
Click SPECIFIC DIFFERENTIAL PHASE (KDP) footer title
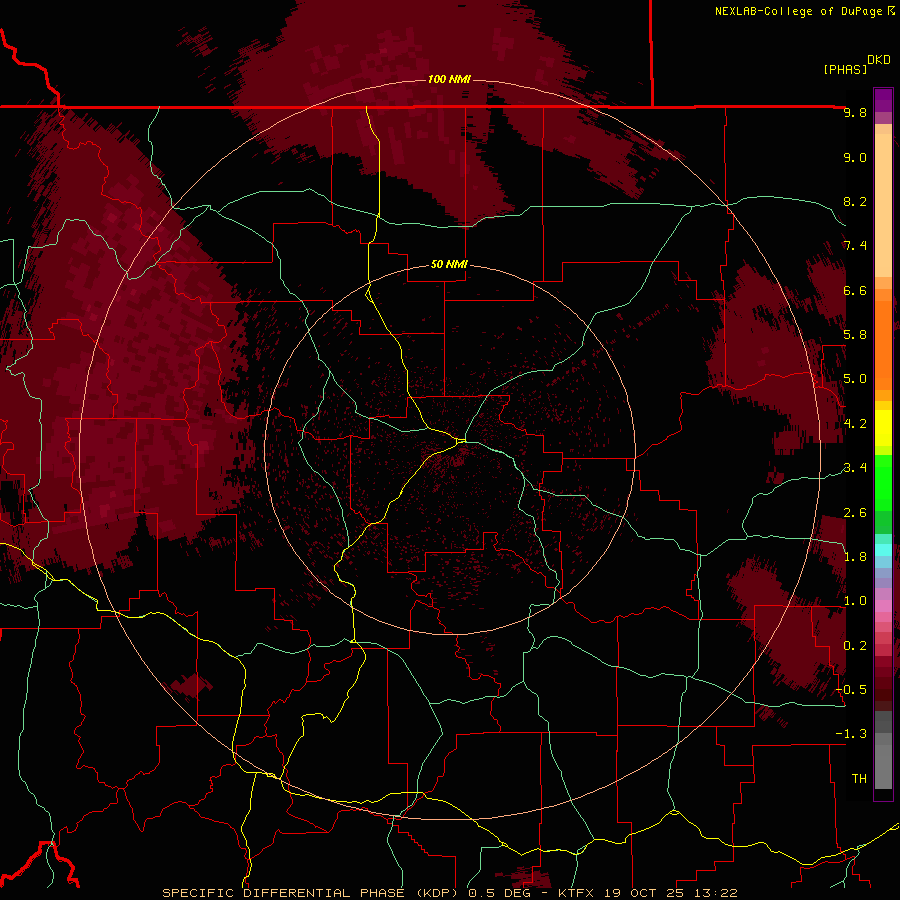tap(309, 893)
